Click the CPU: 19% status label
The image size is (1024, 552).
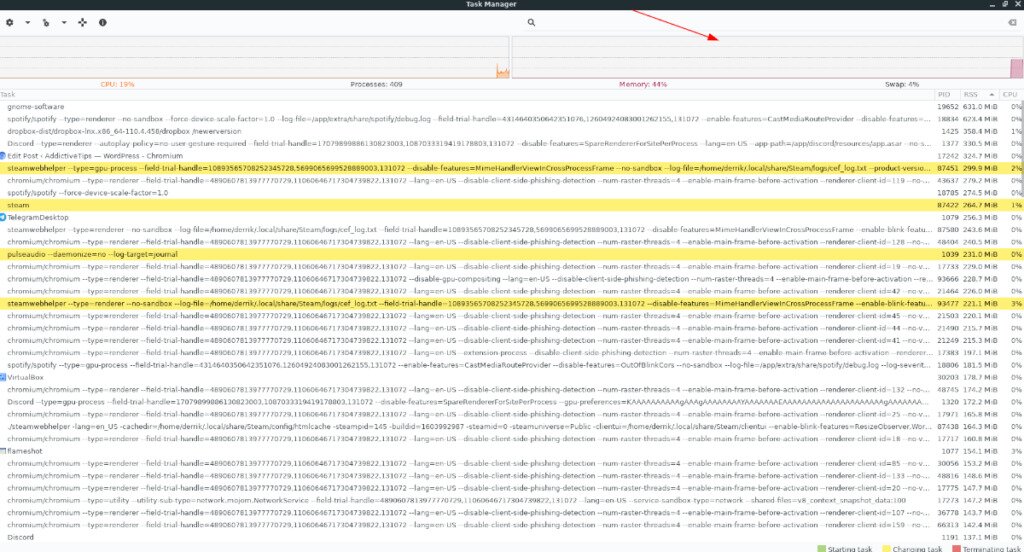click(118, 84)
